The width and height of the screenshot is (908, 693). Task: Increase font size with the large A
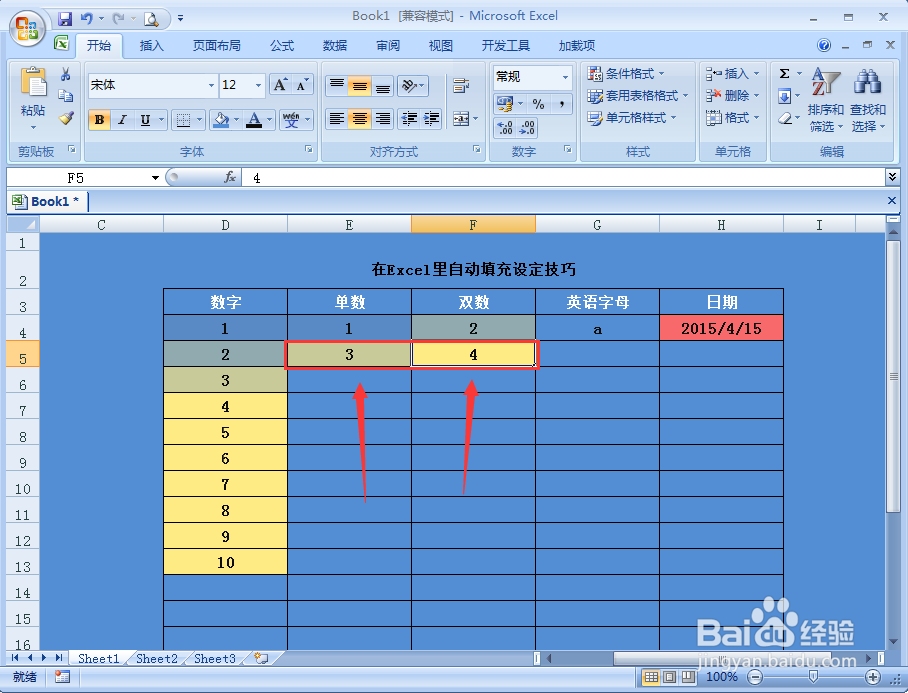tap(280, 85)
